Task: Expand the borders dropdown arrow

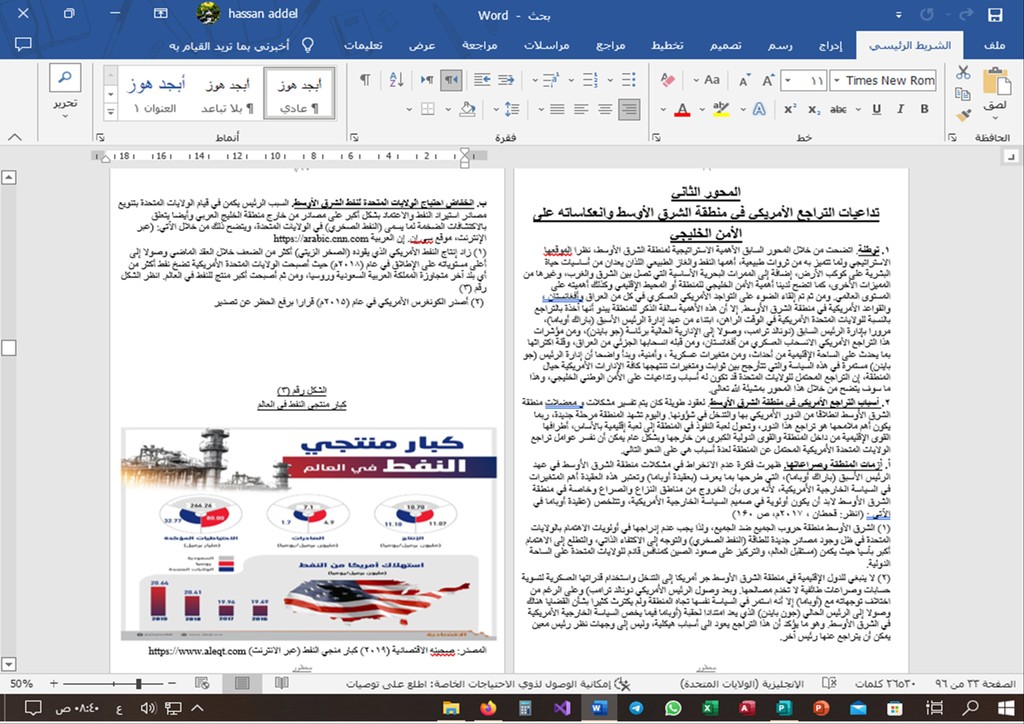Action: coord(409,109)
